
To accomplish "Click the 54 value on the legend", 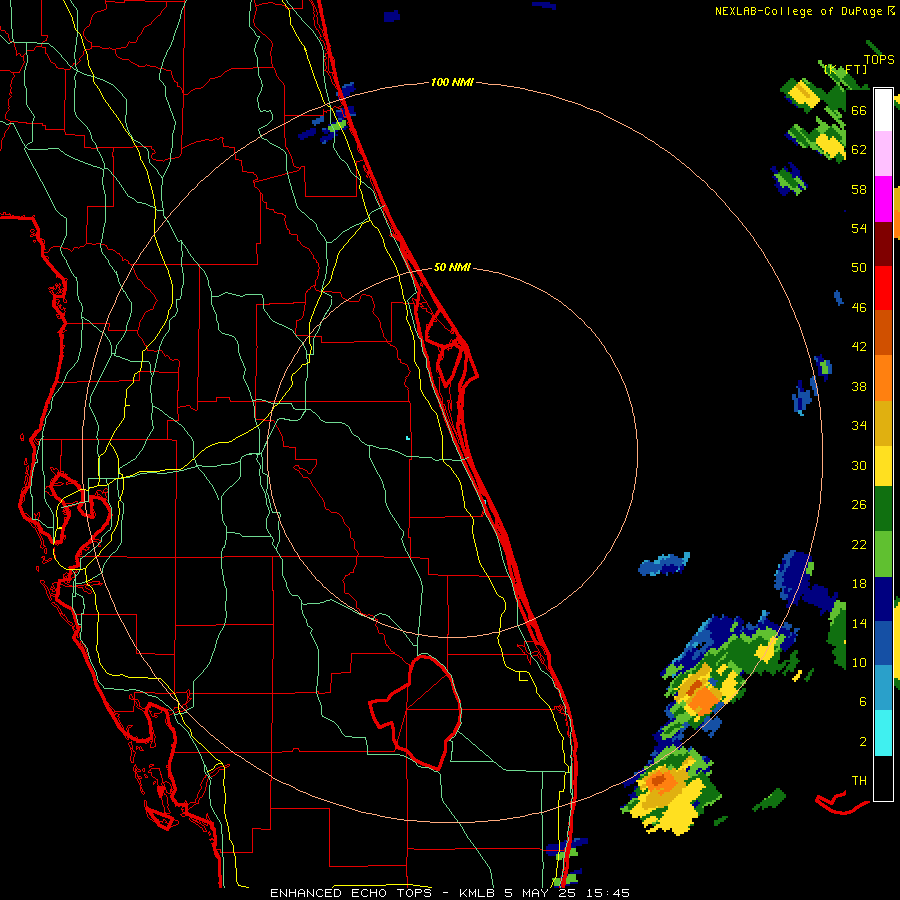I will pyautogui.click(x=859, y=228).
